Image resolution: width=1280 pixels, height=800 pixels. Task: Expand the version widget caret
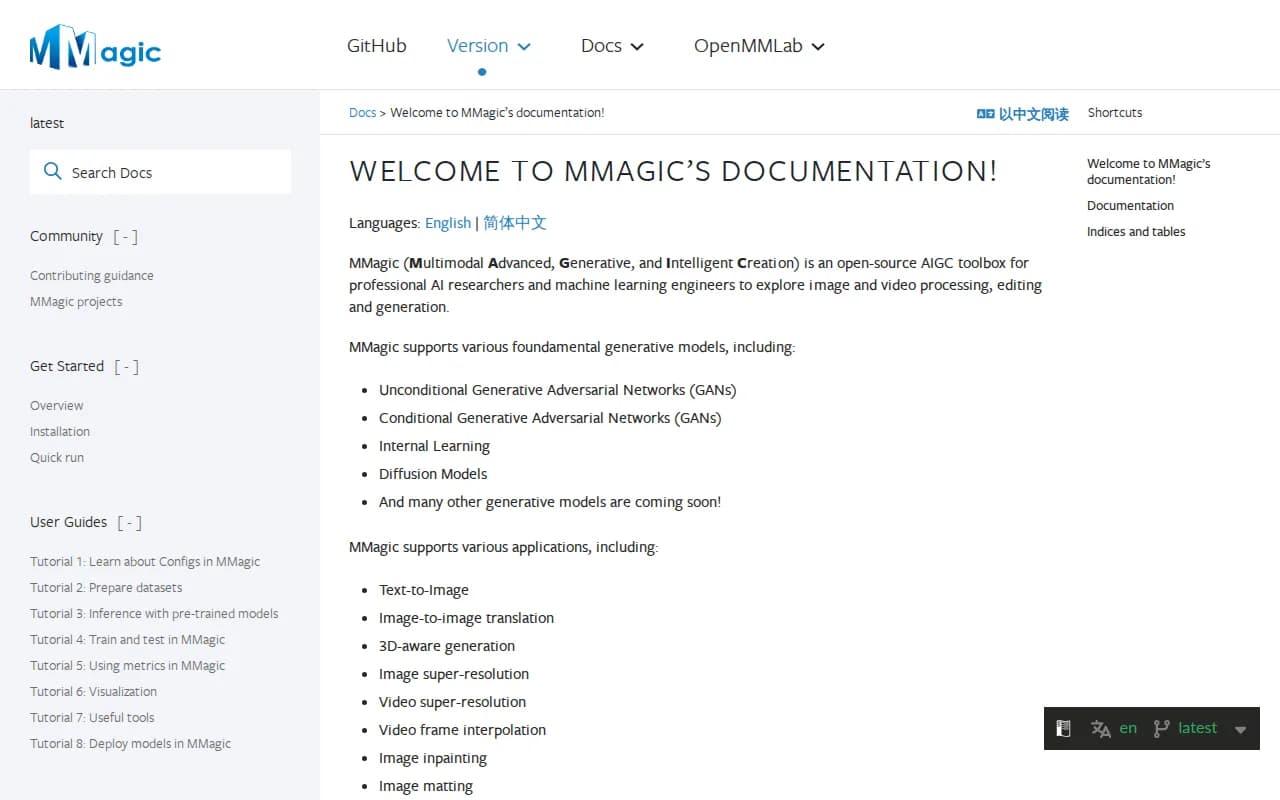tap(1240, 730)
